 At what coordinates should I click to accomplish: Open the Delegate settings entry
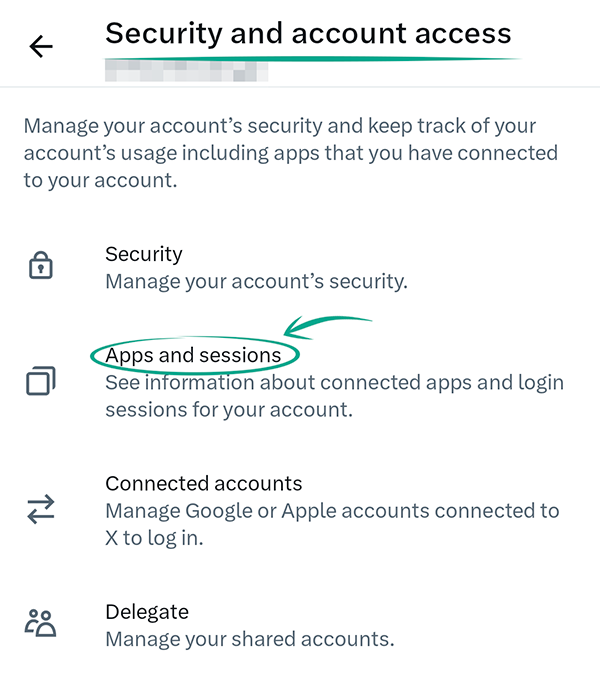(x=147, y=612)
